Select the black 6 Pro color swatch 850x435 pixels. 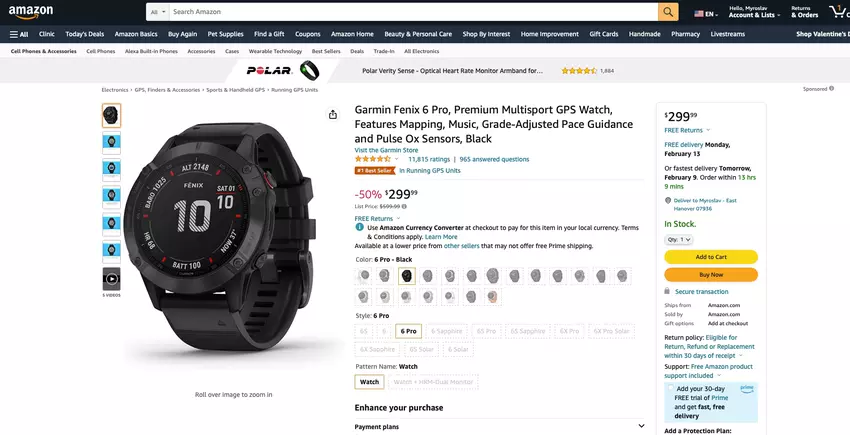406,276
